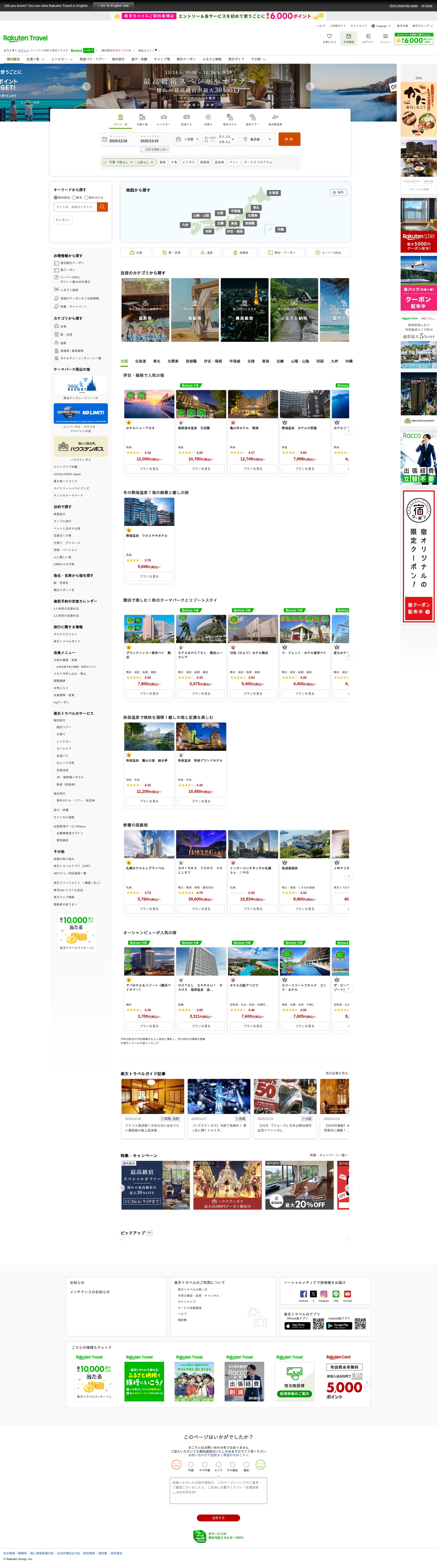Click the orange keyword search magnifier icon

[x=102, y=207]
